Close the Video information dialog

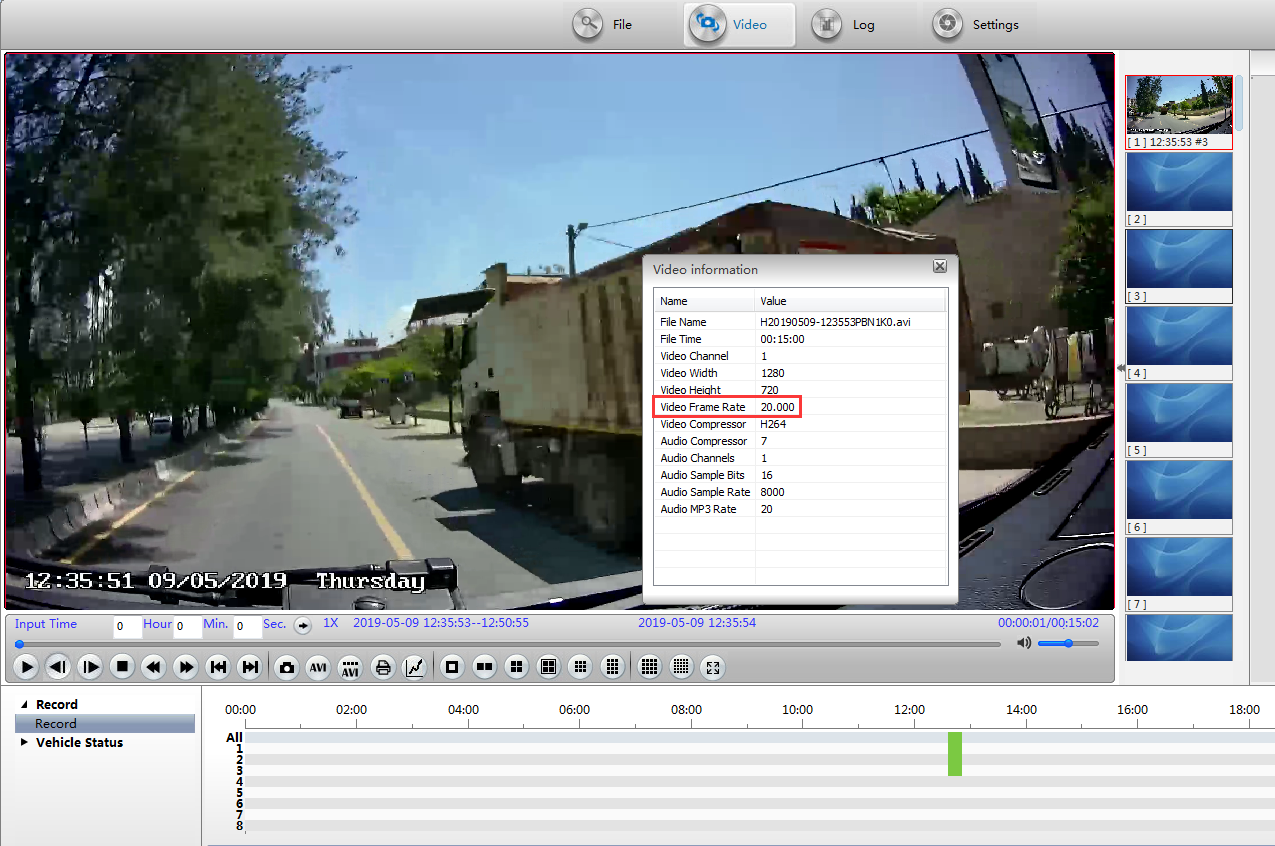point(940,267)
